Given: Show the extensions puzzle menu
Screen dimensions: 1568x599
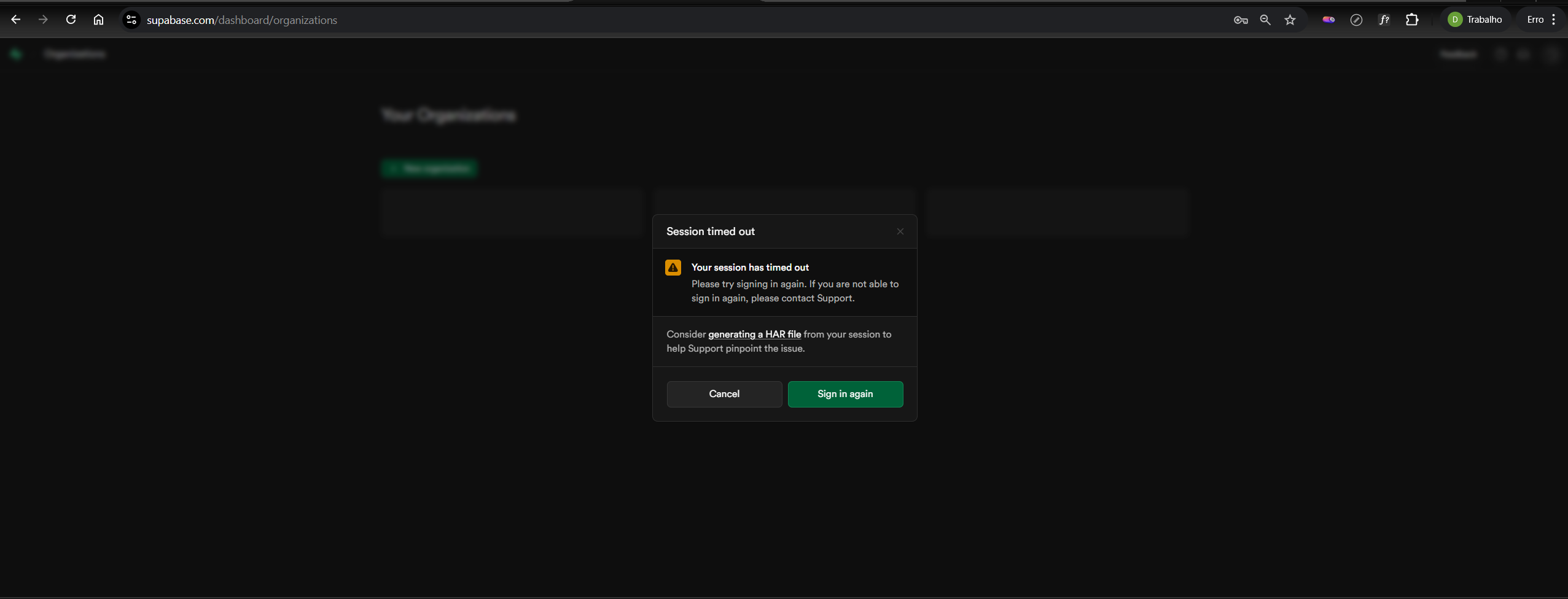Looking at the screenshot, I should coord(1412,20).
